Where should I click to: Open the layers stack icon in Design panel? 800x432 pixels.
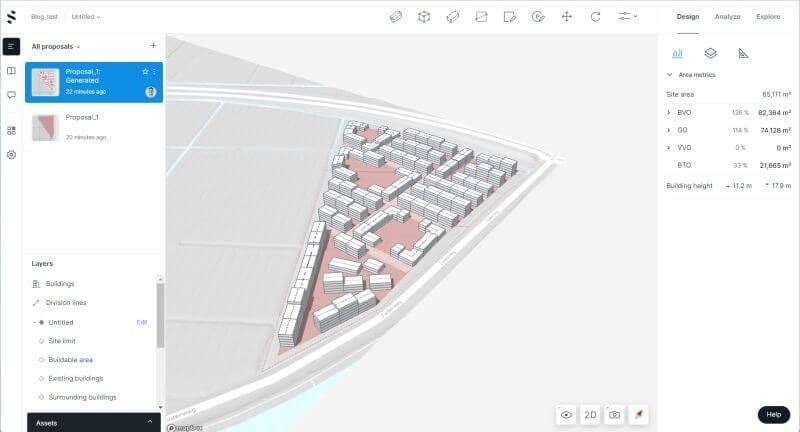[x=710, y=53]
